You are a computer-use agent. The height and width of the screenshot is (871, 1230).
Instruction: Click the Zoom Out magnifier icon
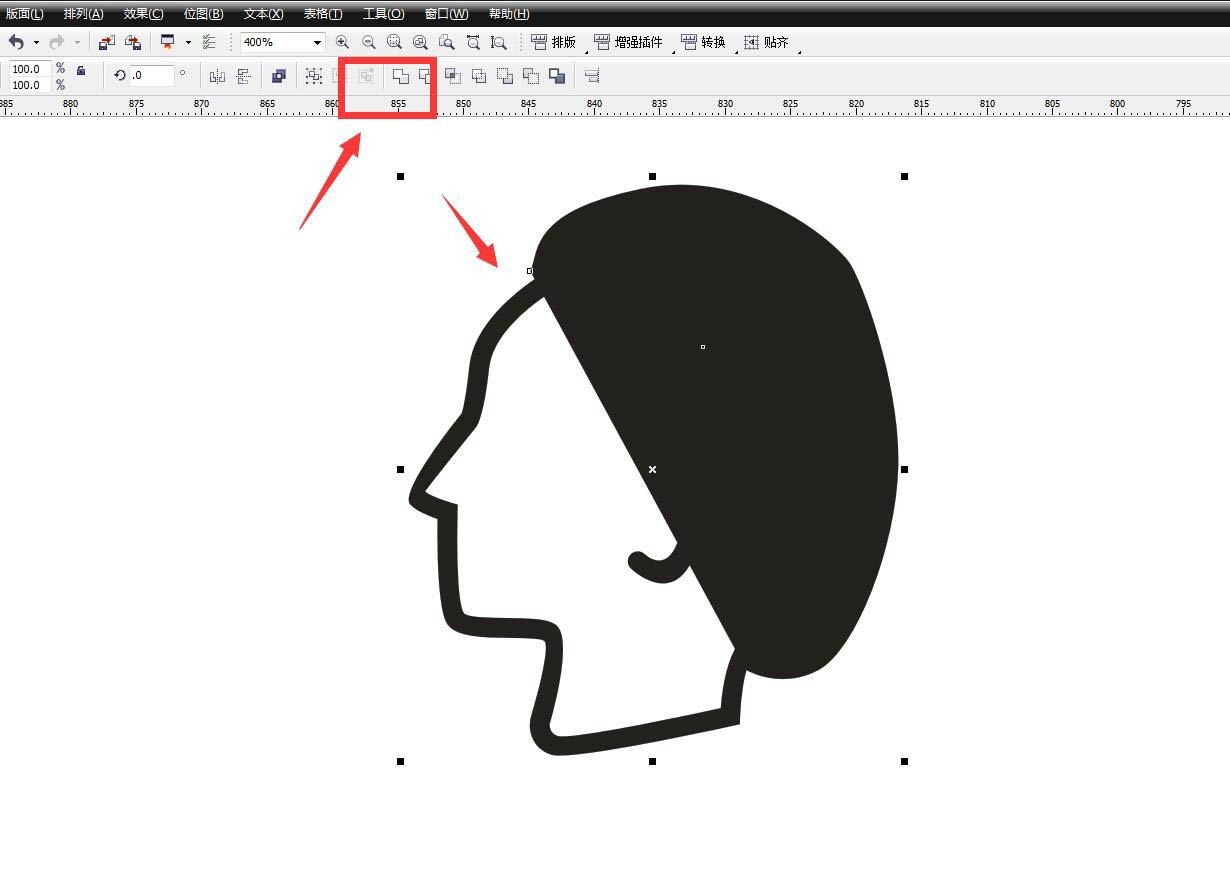pyautogui.click(x=368, y=42)
